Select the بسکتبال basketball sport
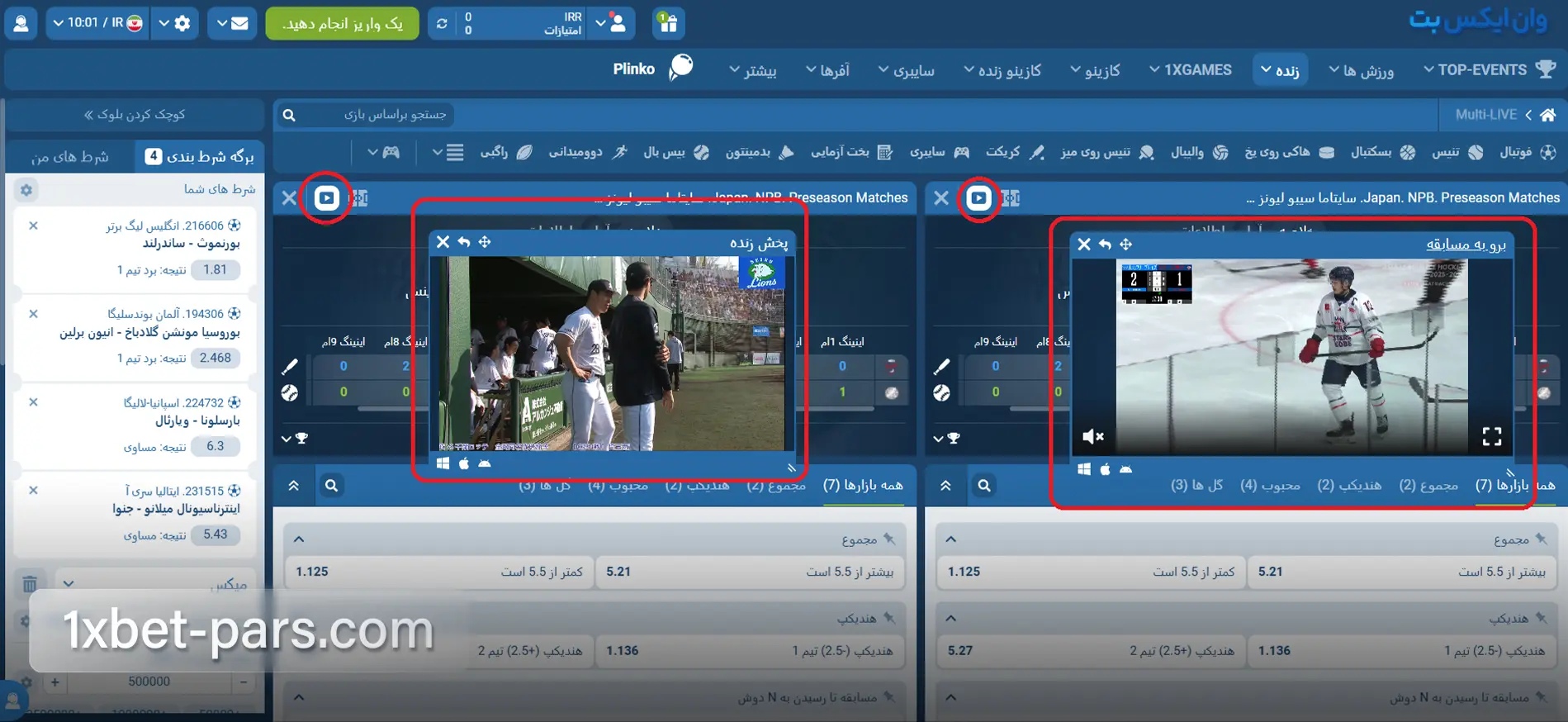The width and height of the screenshot is (1568, 722). tap(1383, 152)
